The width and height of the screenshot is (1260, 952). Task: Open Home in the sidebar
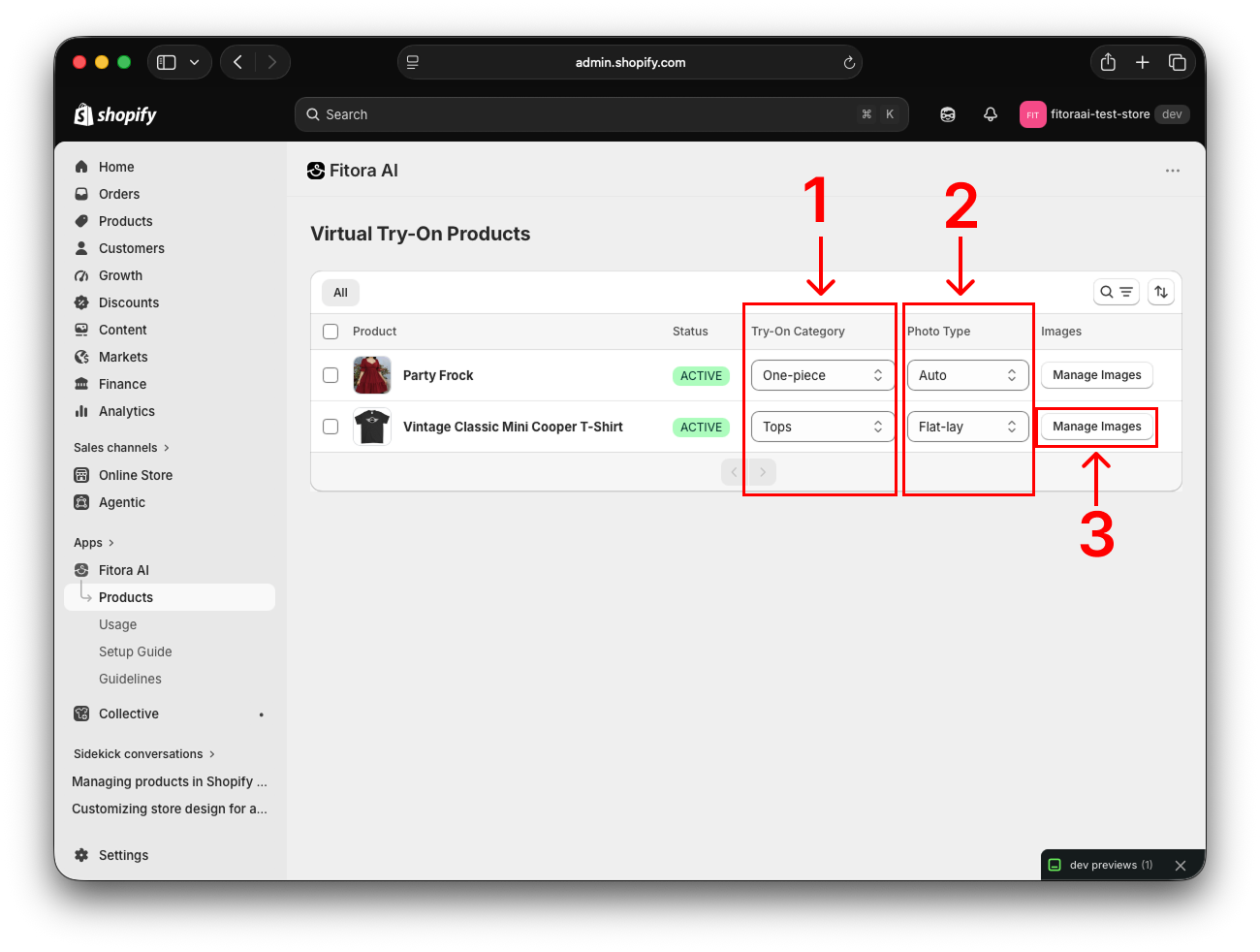click(116, 167)
